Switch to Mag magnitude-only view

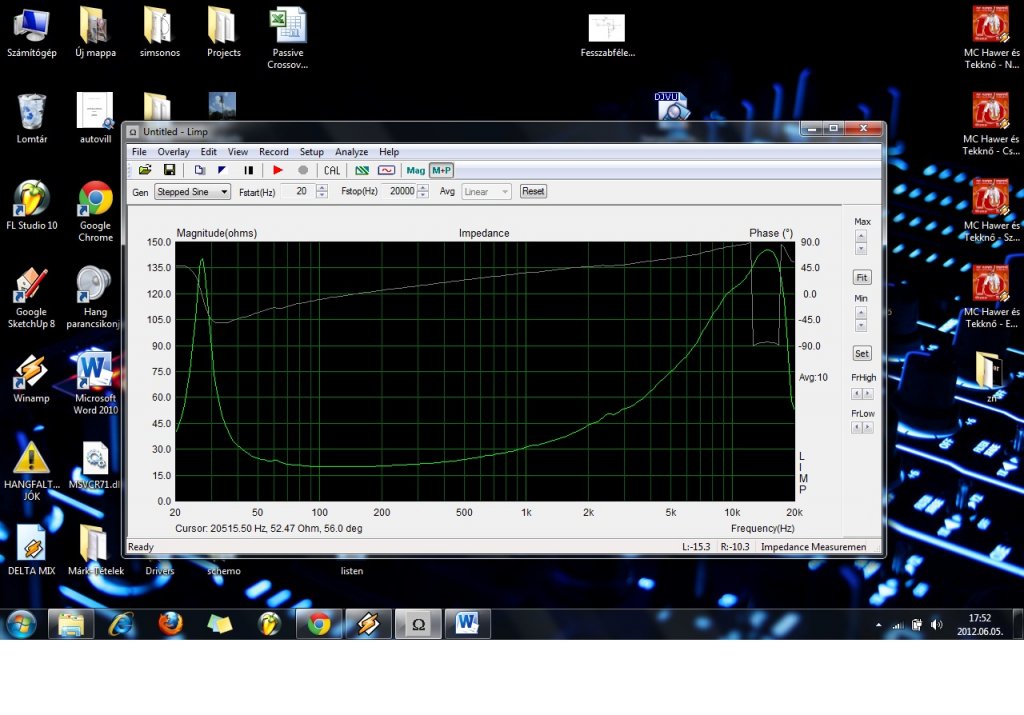(x=415, y=170)
